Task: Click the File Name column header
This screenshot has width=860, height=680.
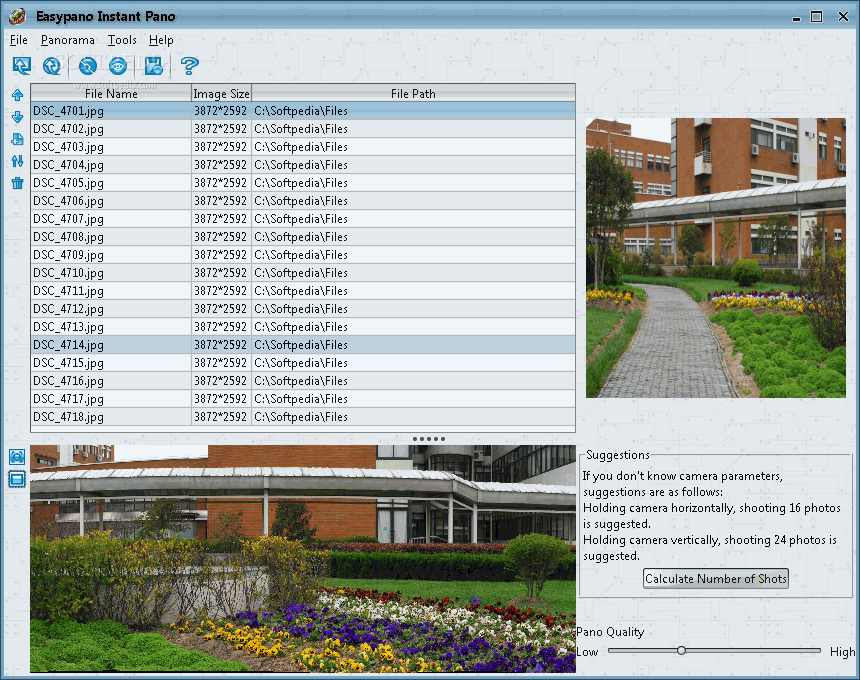Action: [x=111, y=94]
